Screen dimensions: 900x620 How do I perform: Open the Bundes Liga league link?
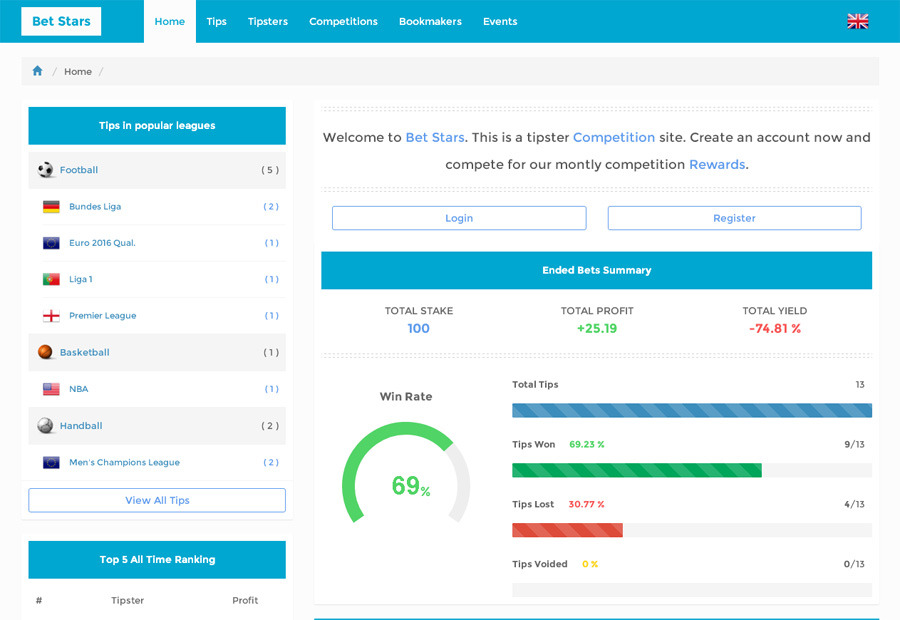(95, 207)
